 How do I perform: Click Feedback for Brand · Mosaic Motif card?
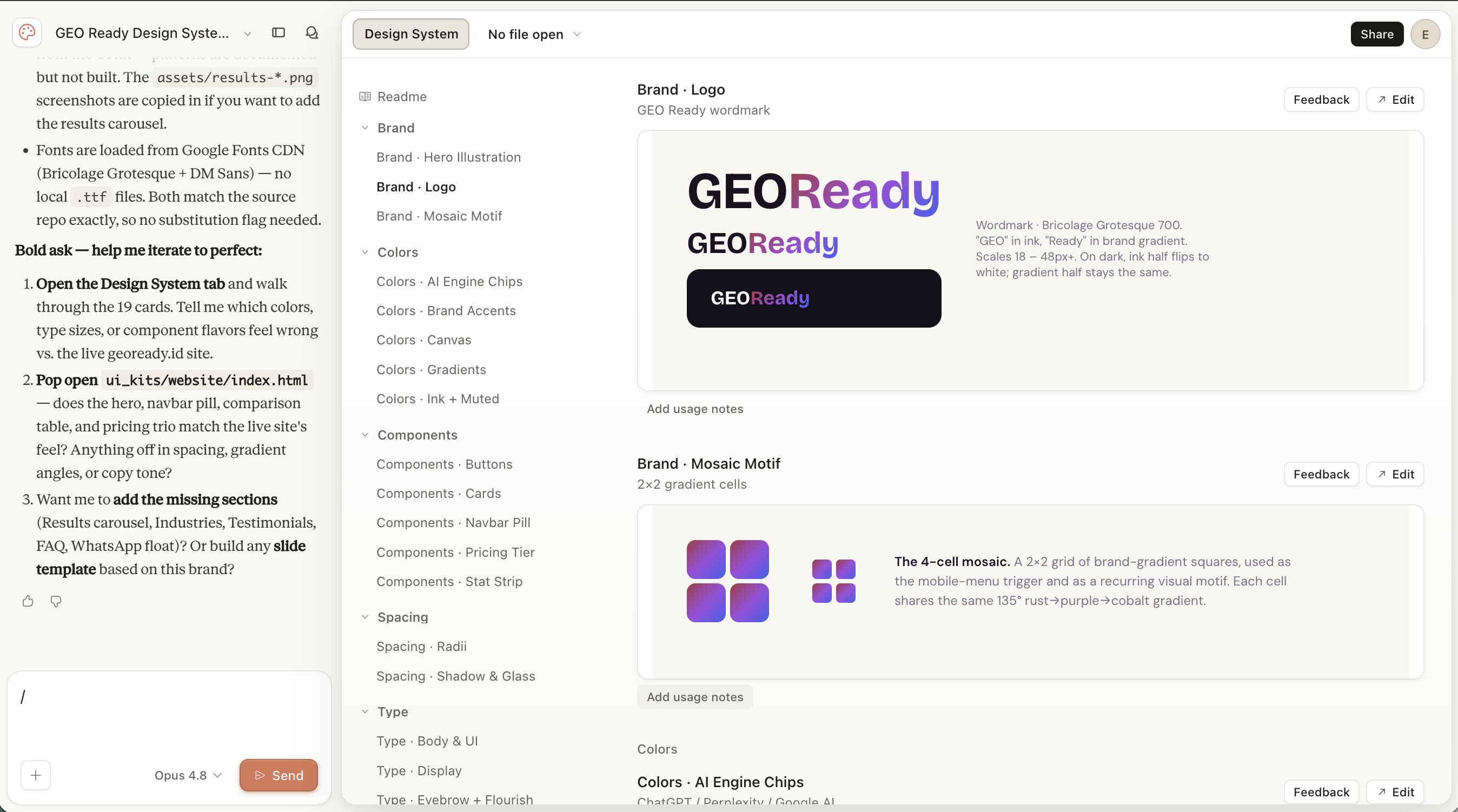pos(1321,474)
